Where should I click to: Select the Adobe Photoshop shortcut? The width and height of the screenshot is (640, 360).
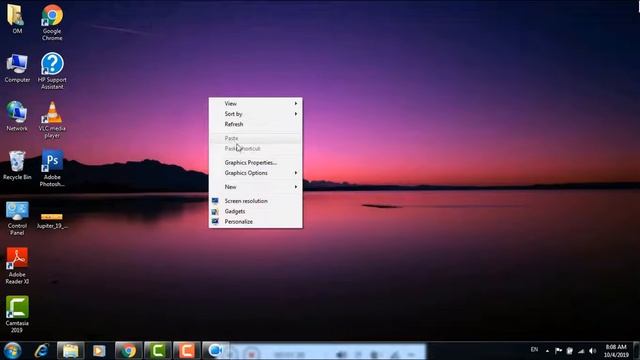52,168
